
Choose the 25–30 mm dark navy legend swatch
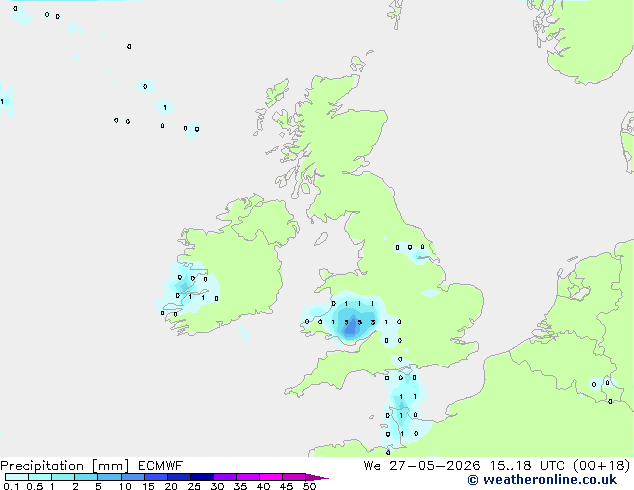pos(201,477)
